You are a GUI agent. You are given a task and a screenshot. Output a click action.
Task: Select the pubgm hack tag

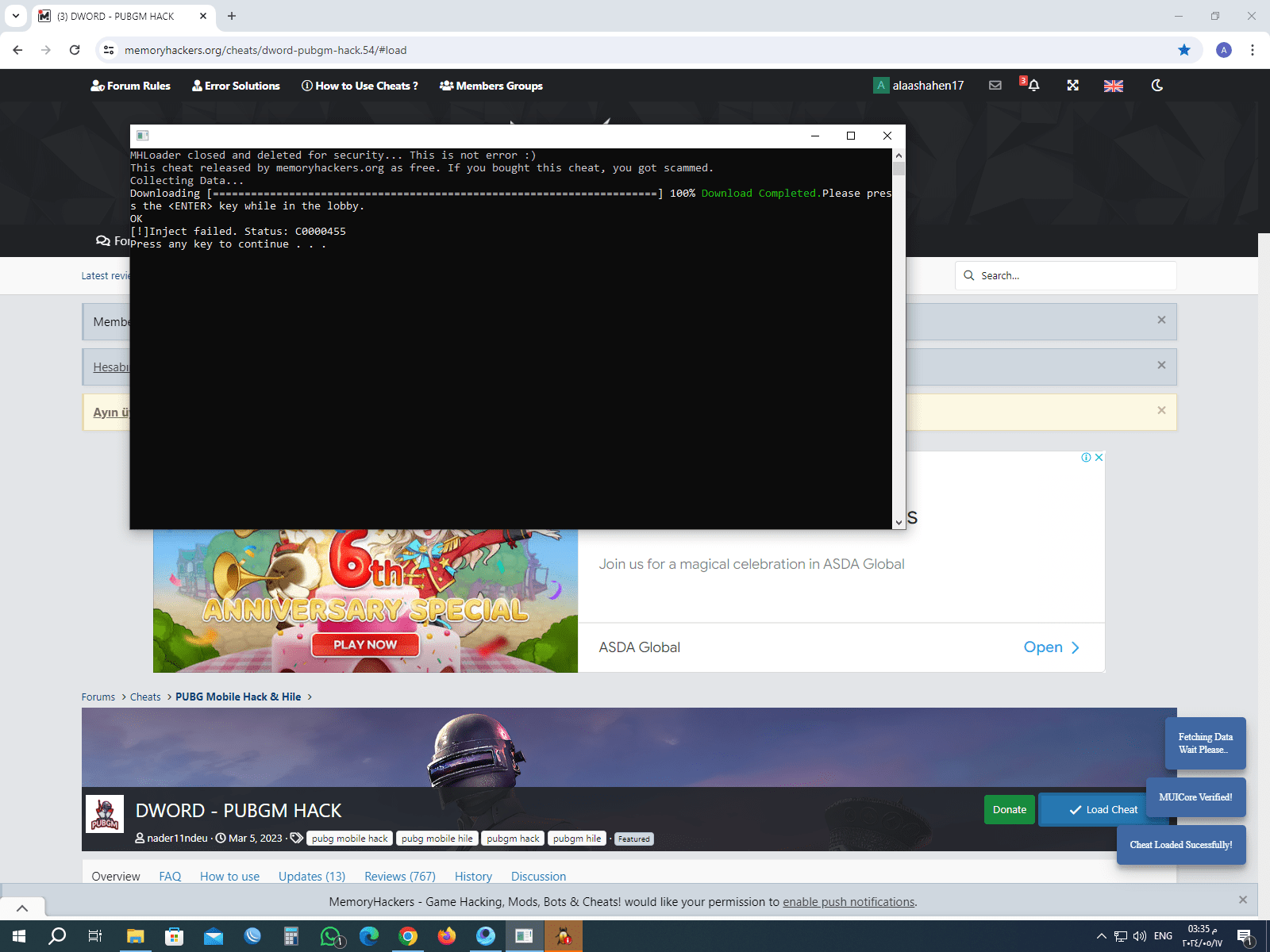513,839
